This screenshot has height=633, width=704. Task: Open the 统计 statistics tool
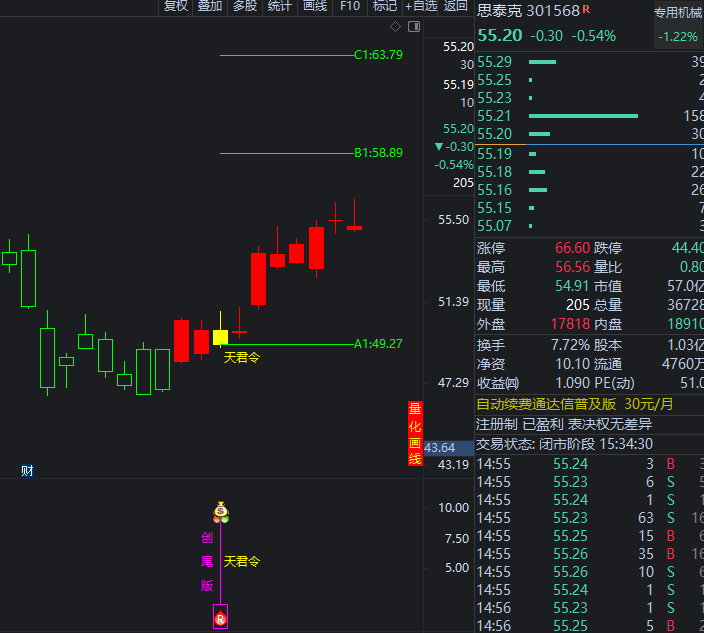click(x=280, y=6)
